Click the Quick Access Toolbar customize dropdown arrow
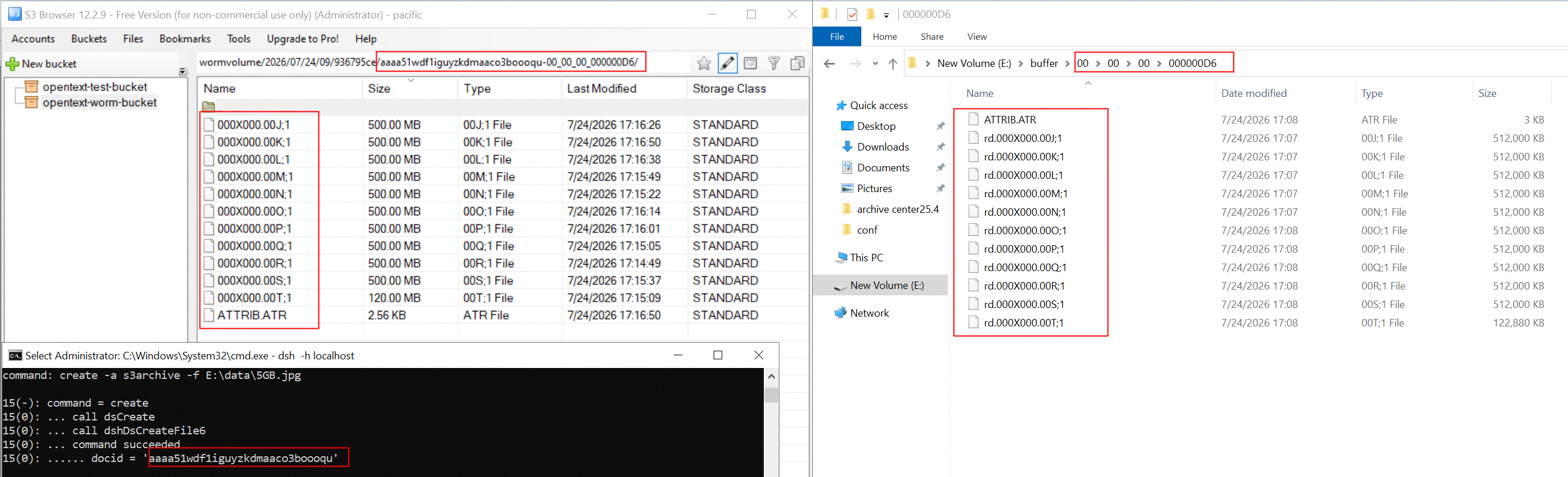1568x477 pixels. tap(886, 14)
